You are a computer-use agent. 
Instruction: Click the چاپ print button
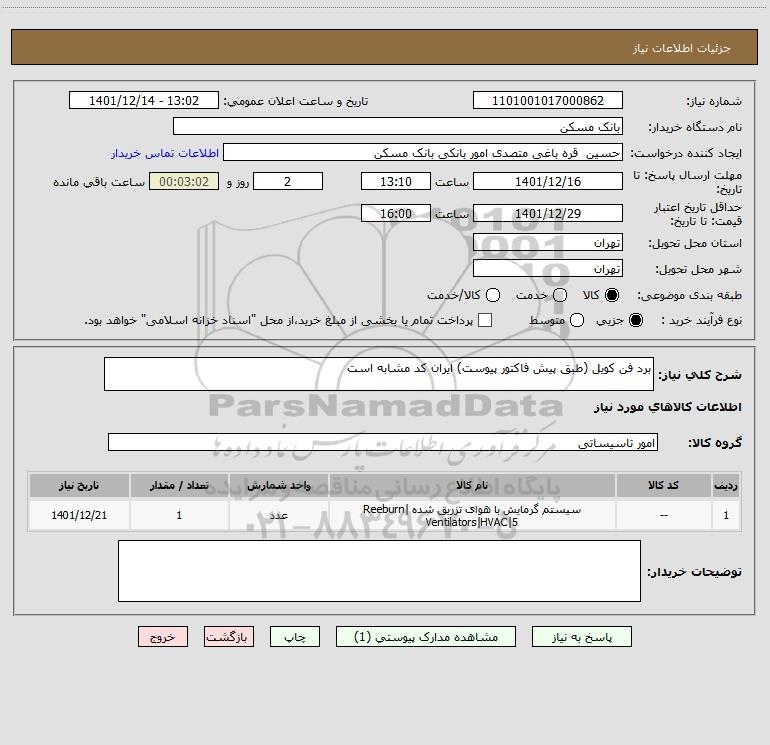click(x=295, y=636)
